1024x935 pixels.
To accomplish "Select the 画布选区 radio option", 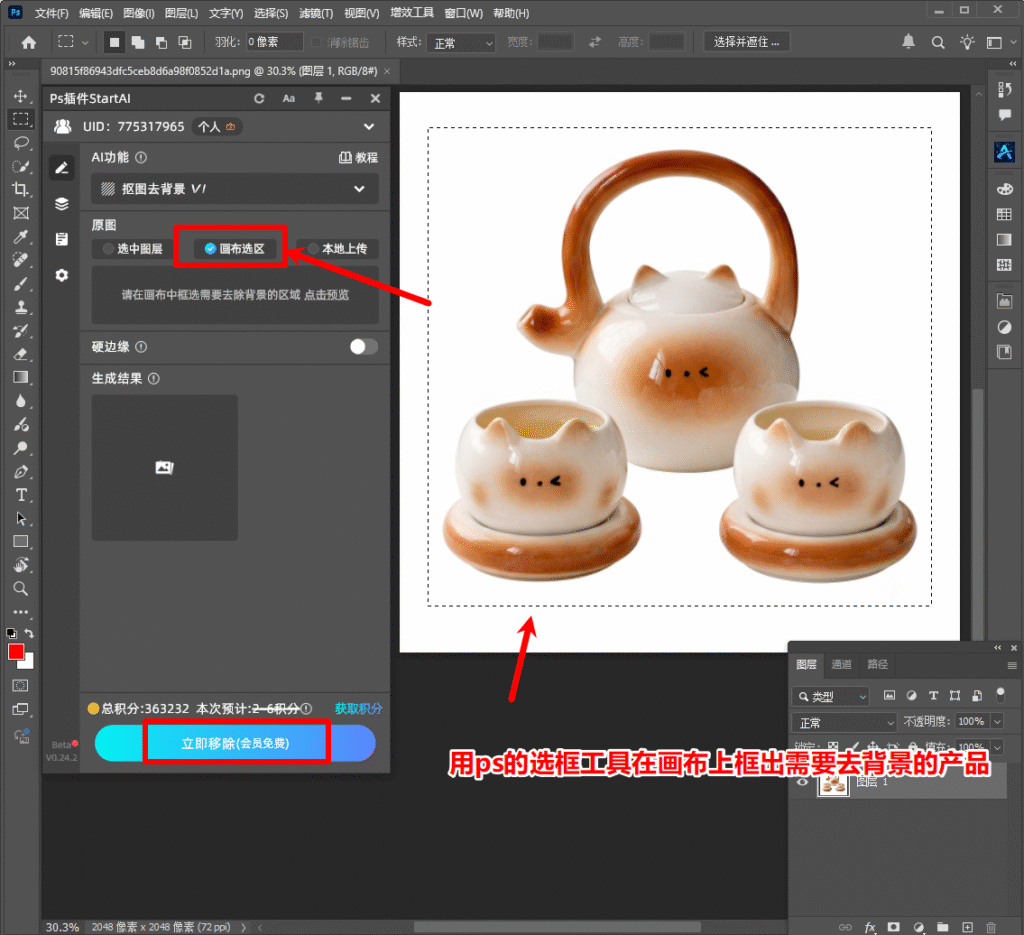I will (234, 249).
